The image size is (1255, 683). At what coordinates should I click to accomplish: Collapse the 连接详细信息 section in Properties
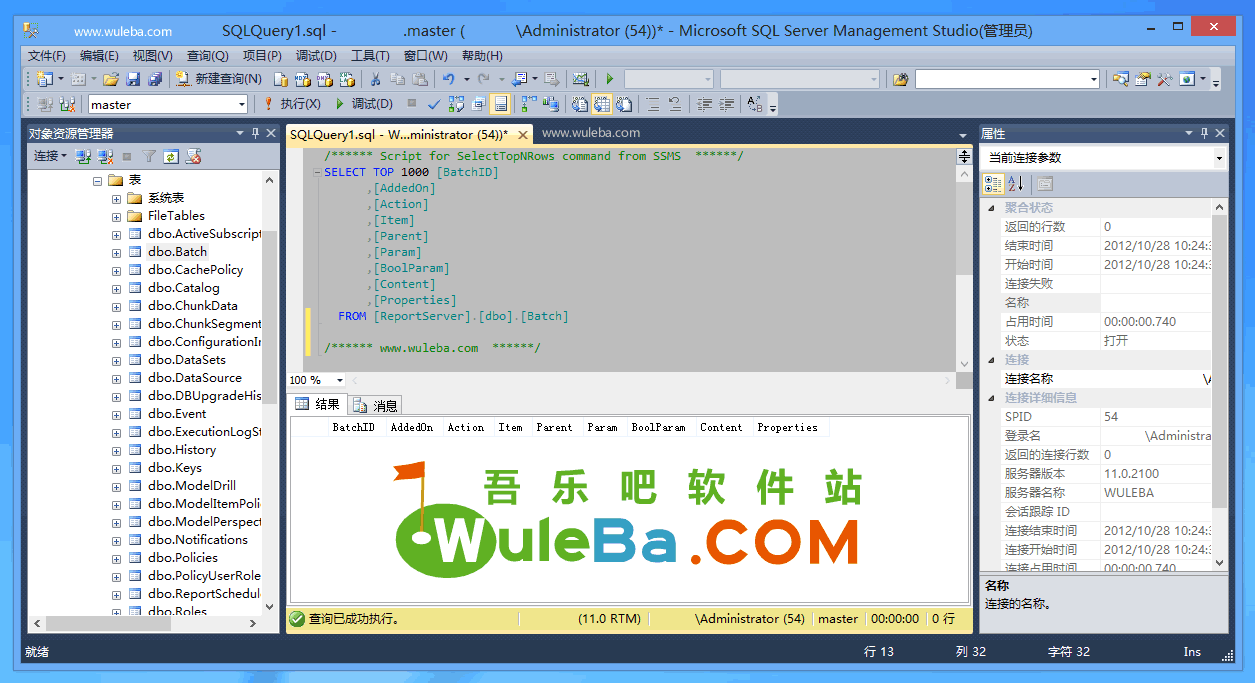click(x=992, y=398)
